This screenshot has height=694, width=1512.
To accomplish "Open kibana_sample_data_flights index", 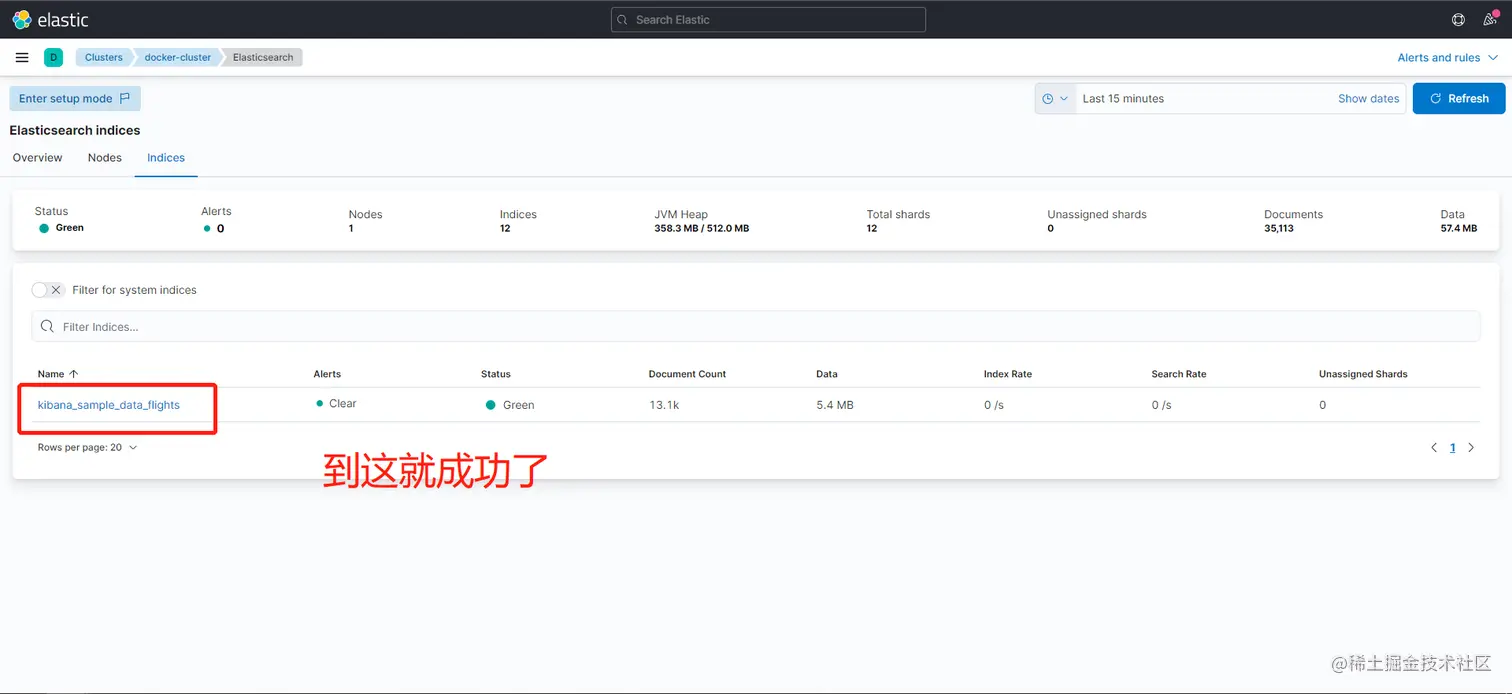I will click(x=109, y=405).
